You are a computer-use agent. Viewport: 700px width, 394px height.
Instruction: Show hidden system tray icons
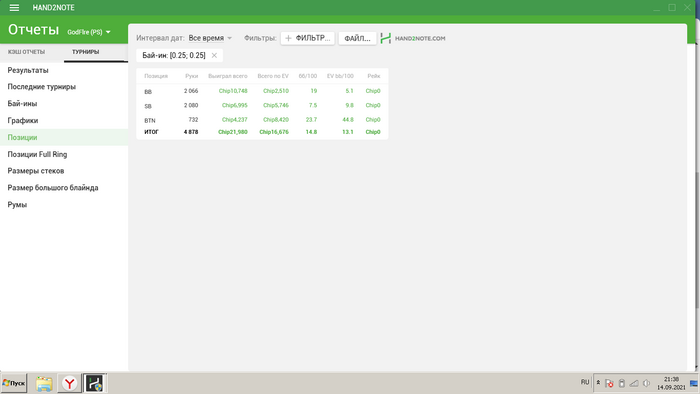click(x=598, y=382)
